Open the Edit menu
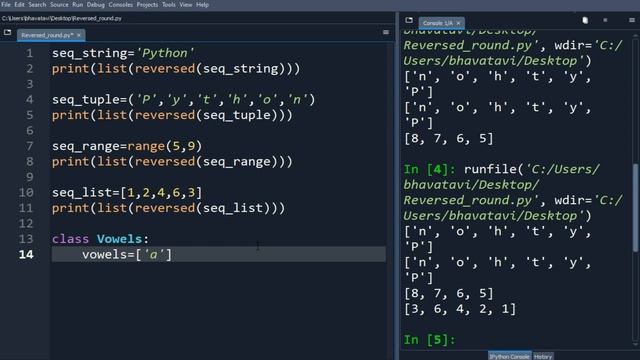This screenshot has height=360, width=640. 19,5
